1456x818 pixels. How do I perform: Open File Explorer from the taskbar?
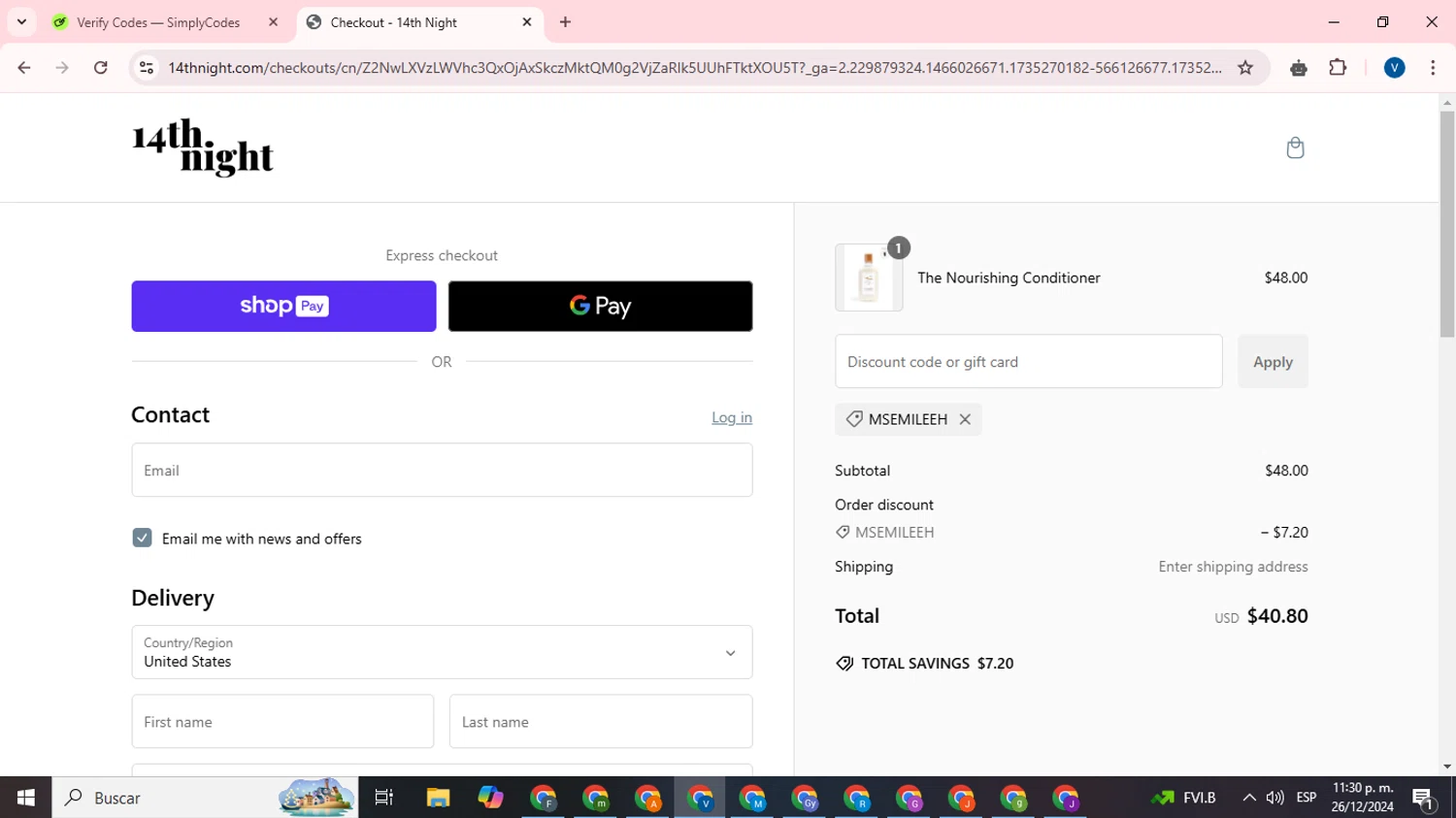pyautogui.click(x=438, y=798)
